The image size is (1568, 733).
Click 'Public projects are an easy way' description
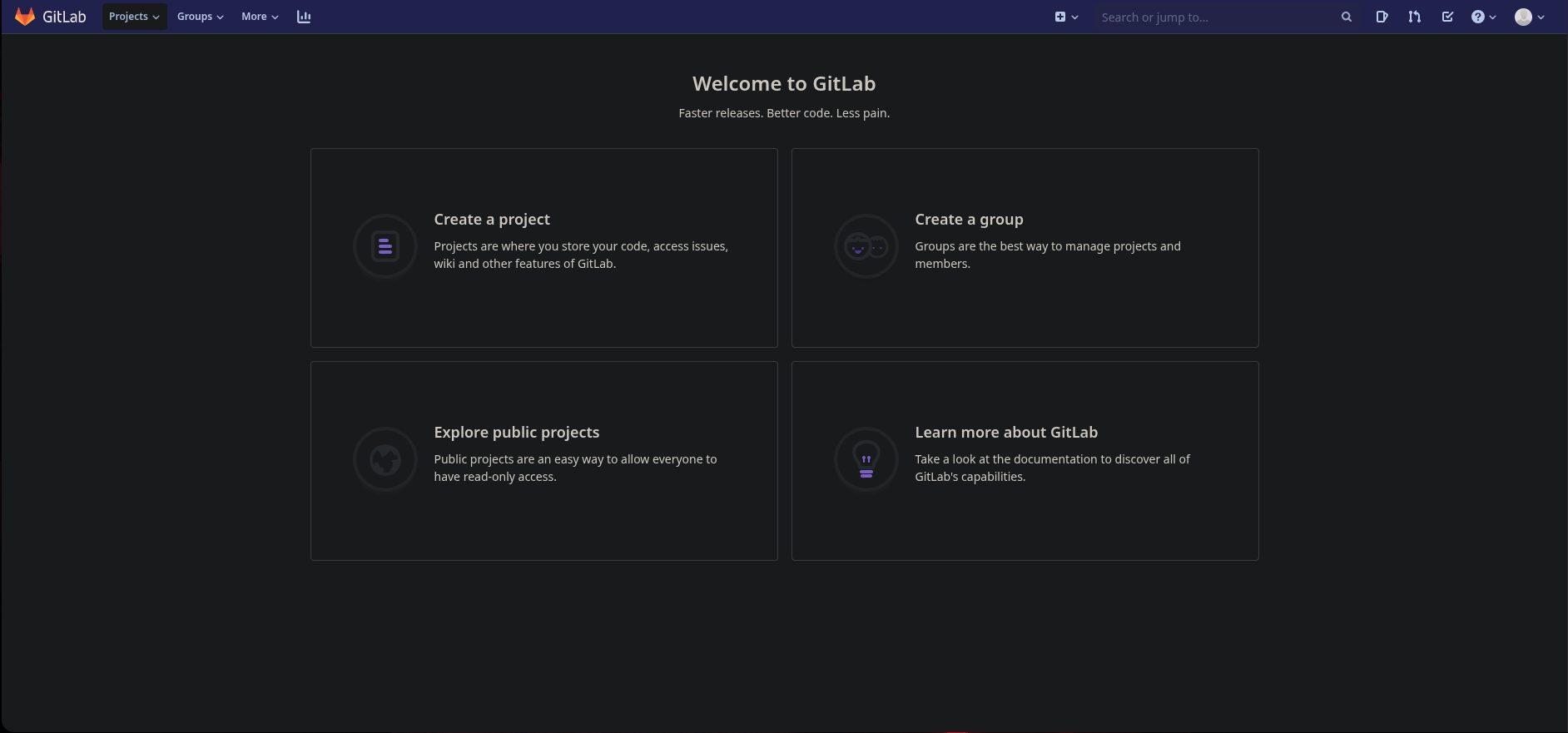(x=575, y=468)
